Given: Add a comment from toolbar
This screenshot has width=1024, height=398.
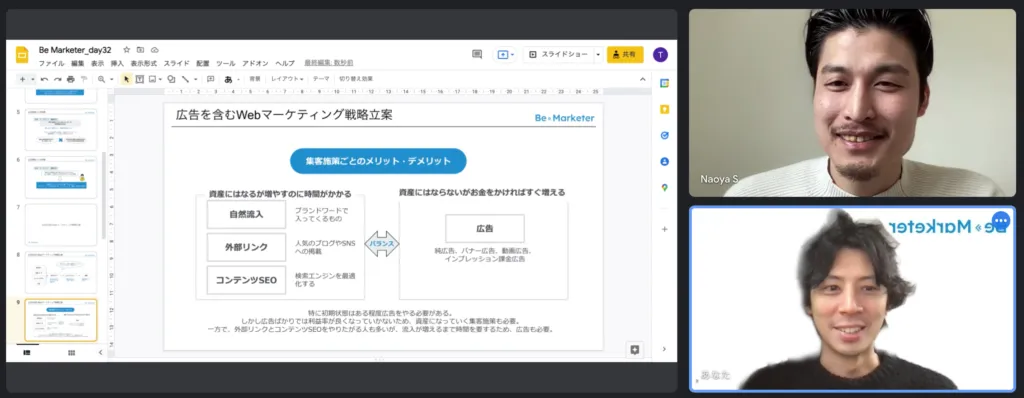Looking at the screenshot, I should point(210,79).
